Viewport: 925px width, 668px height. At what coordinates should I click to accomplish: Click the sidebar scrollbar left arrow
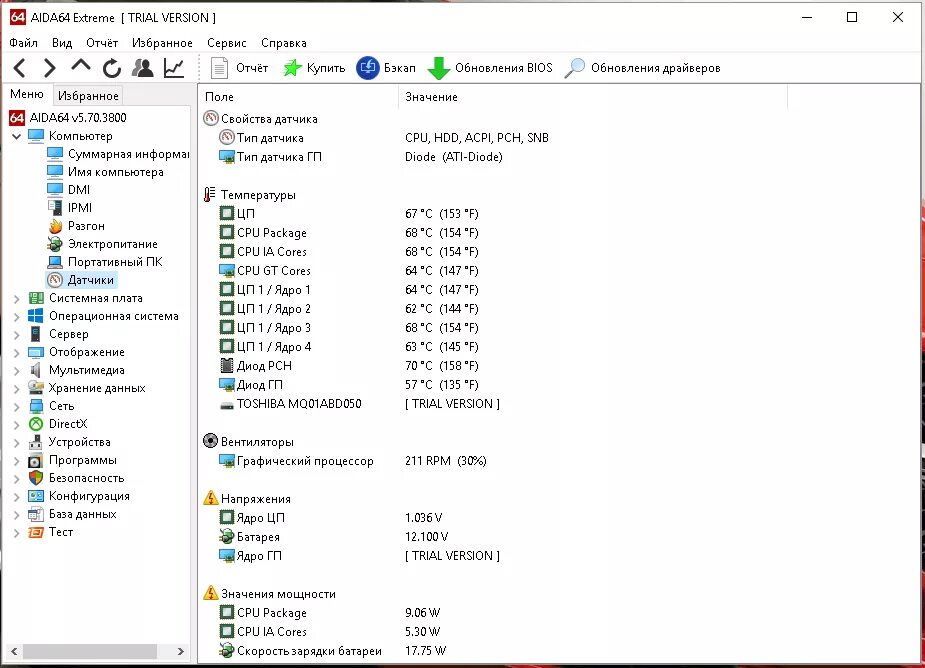coord(14,651)
